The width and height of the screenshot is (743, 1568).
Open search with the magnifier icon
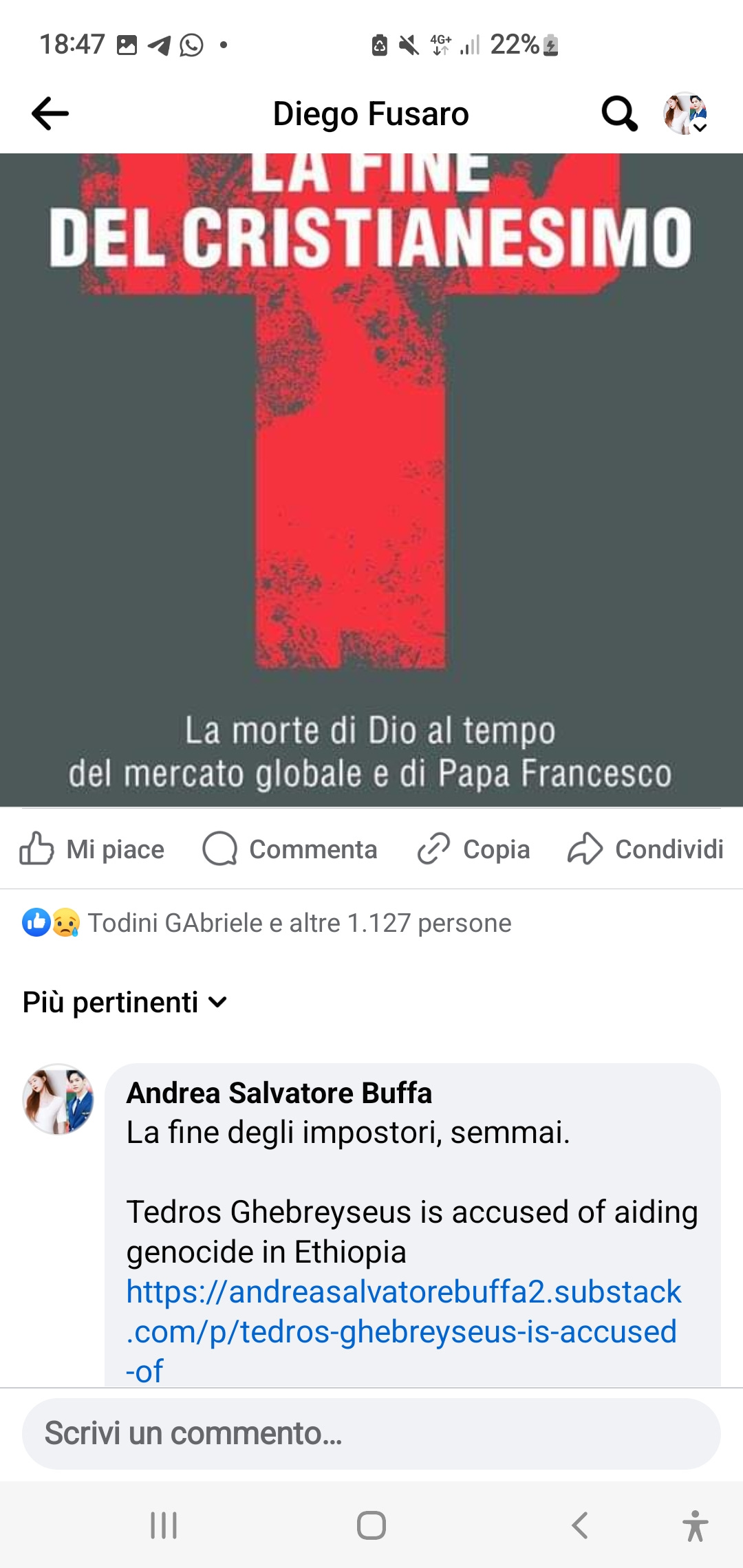[x=619, y=113]
